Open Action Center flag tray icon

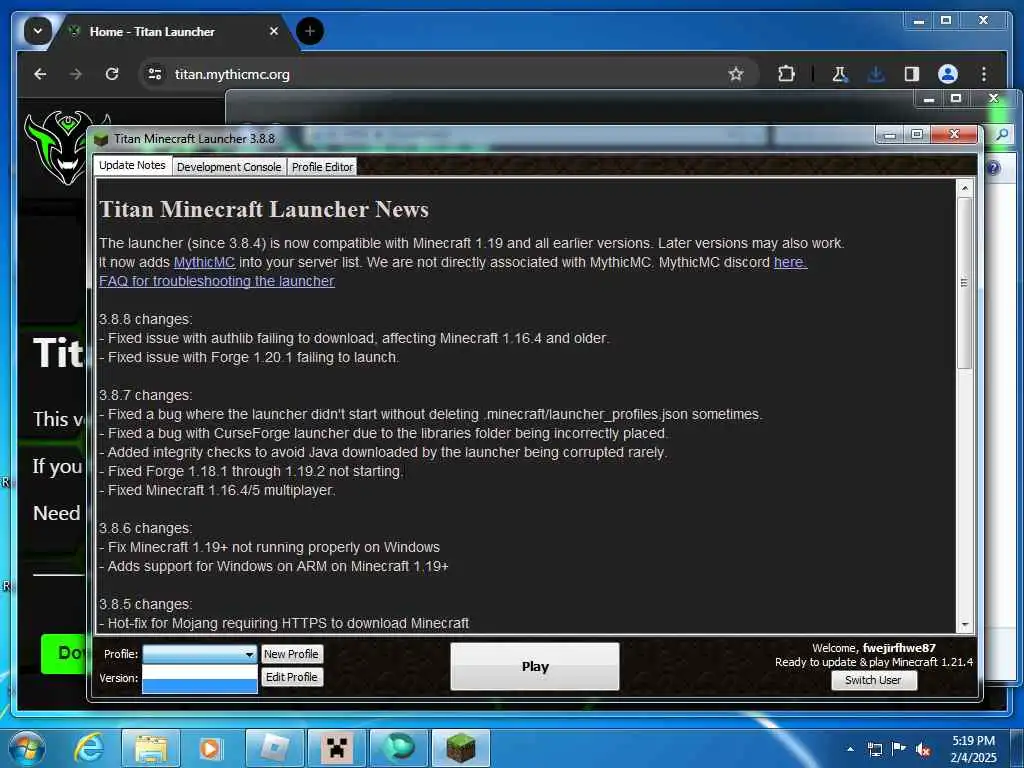(x=899, y=749)
